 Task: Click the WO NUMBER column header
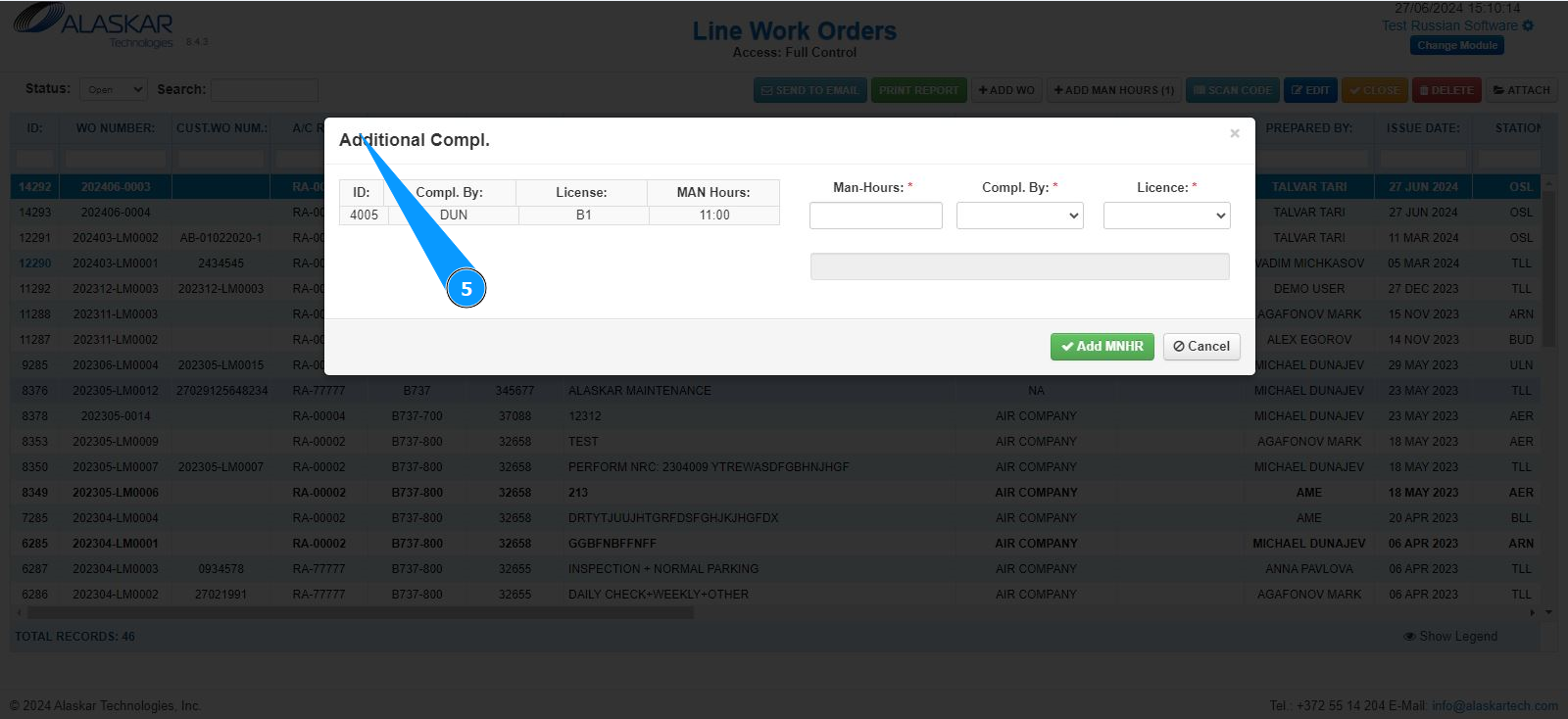click(116, 128)
